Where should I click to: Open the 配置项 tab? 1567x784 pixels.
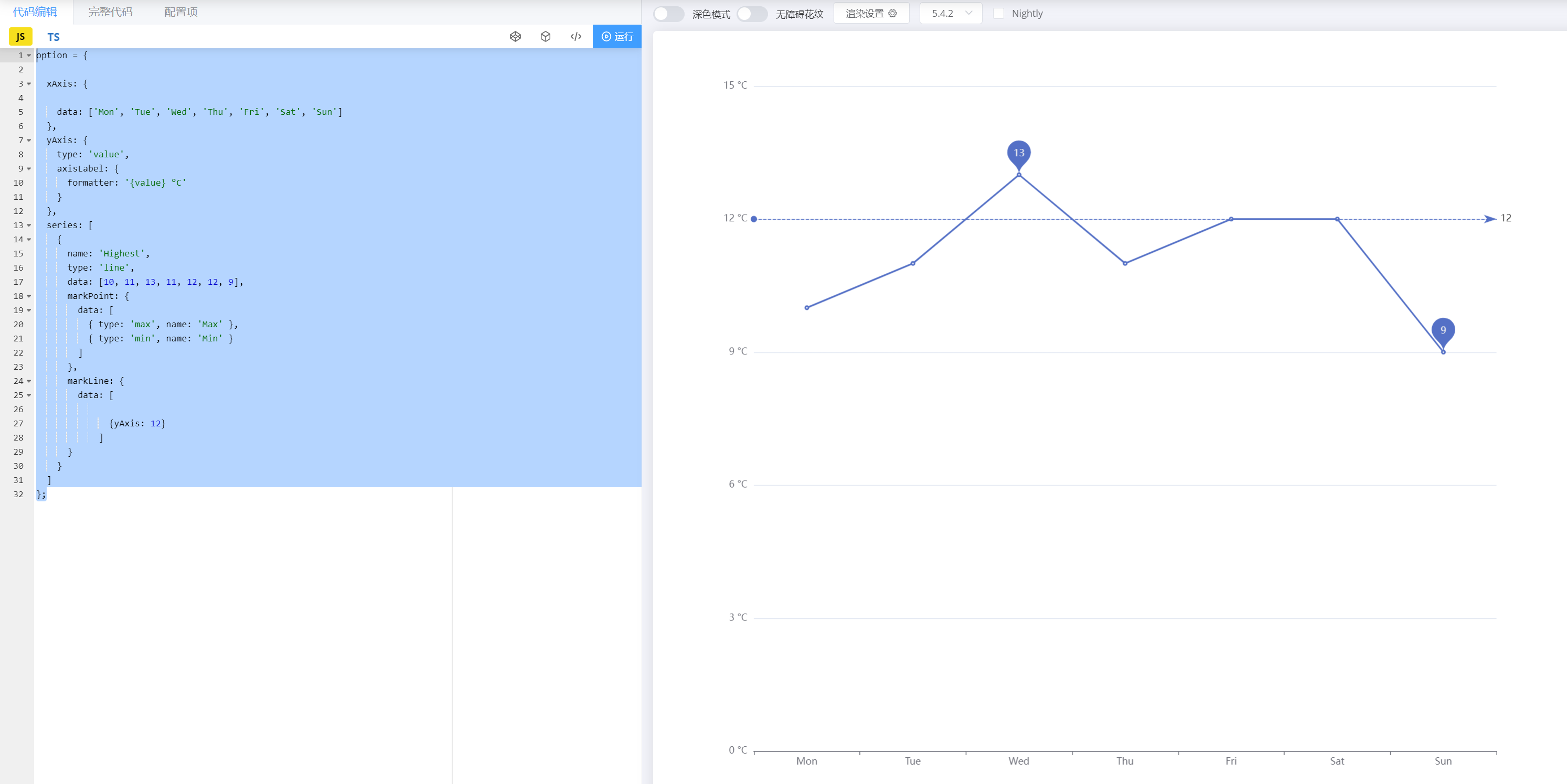point(180,12)
